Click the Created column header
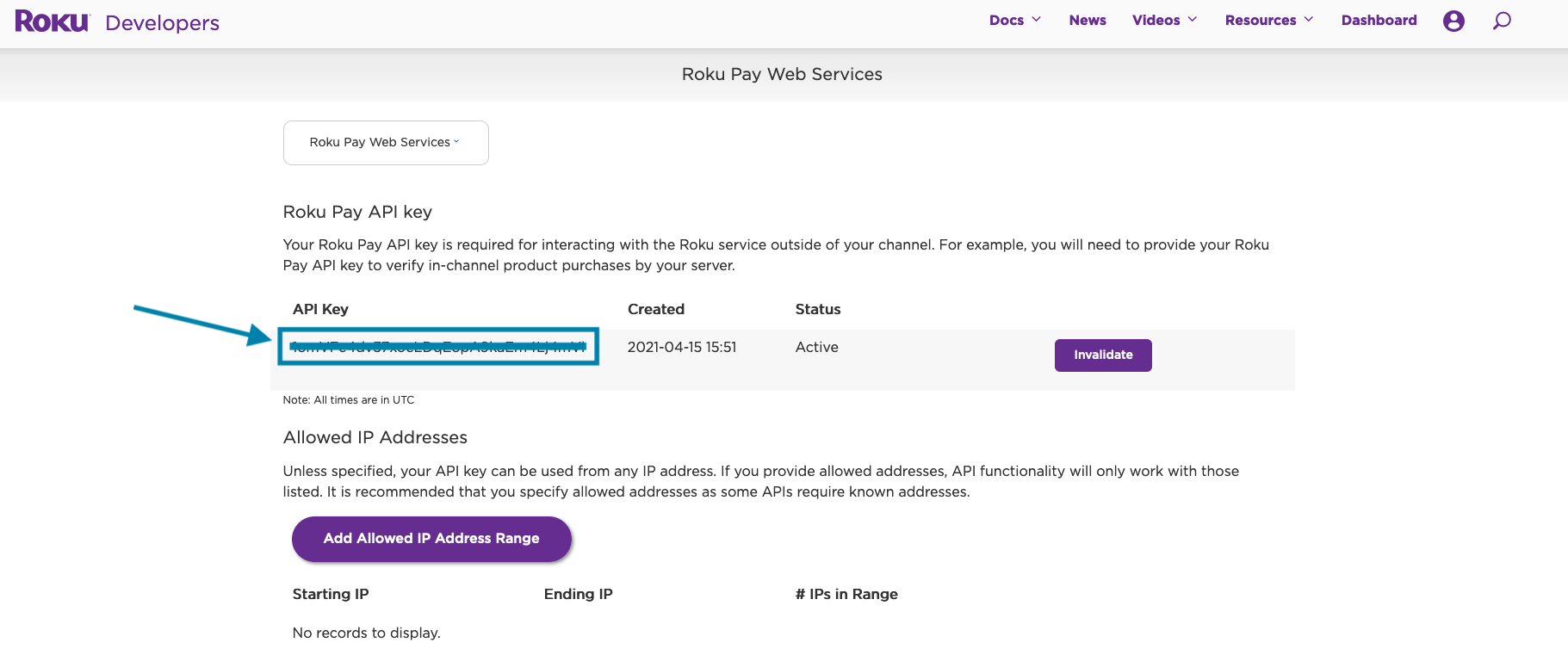Viewport: 1568px width, 655px height. click(x=656, y=309)
